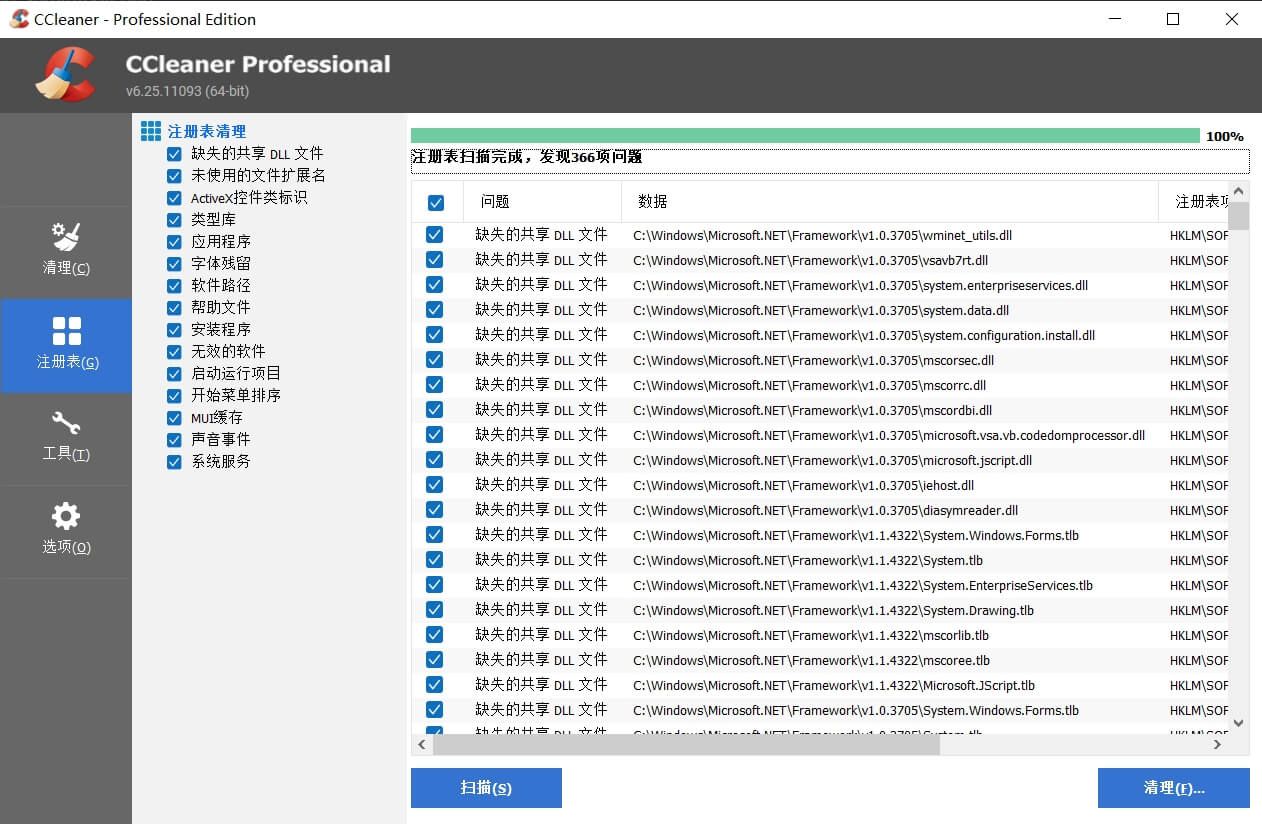Viewport: 1262px width, 824px height.
Task: Select the mscordbi.dll path entry
Action: (x=812, y=411)
